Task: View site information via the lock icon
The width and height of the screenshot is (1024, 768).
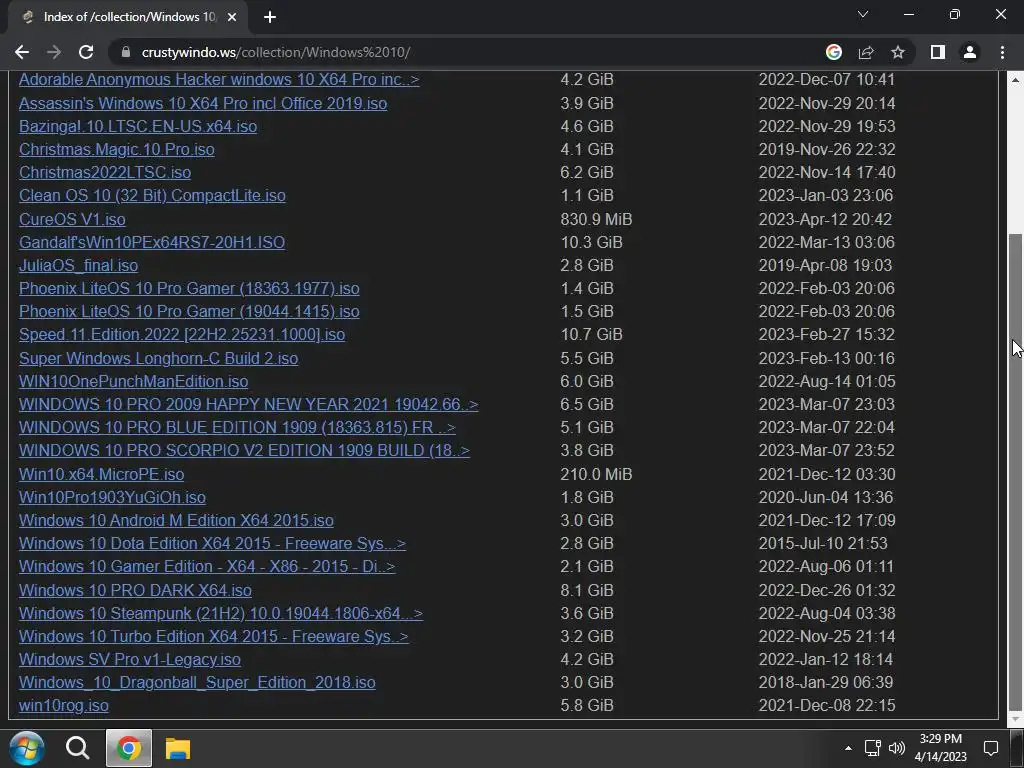Action: pyautogui.click(x=126, y=52)
